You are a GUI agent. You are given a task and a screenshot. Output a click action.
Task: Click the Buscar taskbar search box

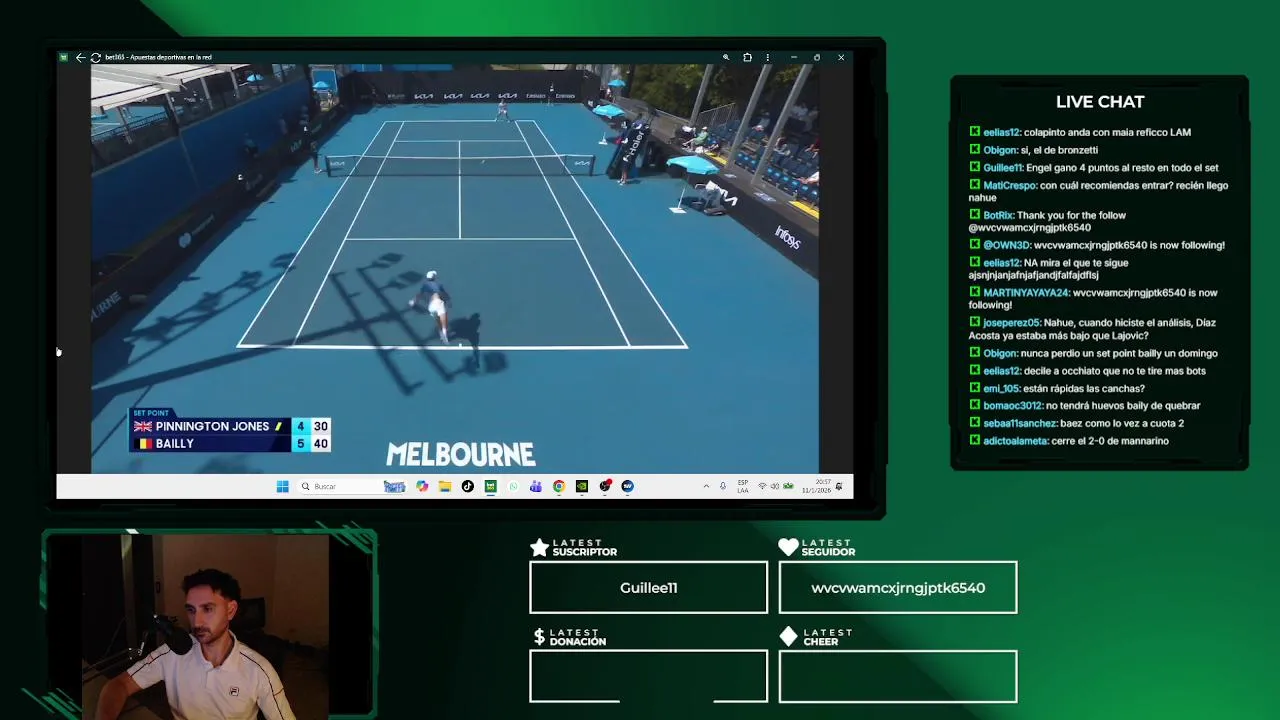(353, 486)
